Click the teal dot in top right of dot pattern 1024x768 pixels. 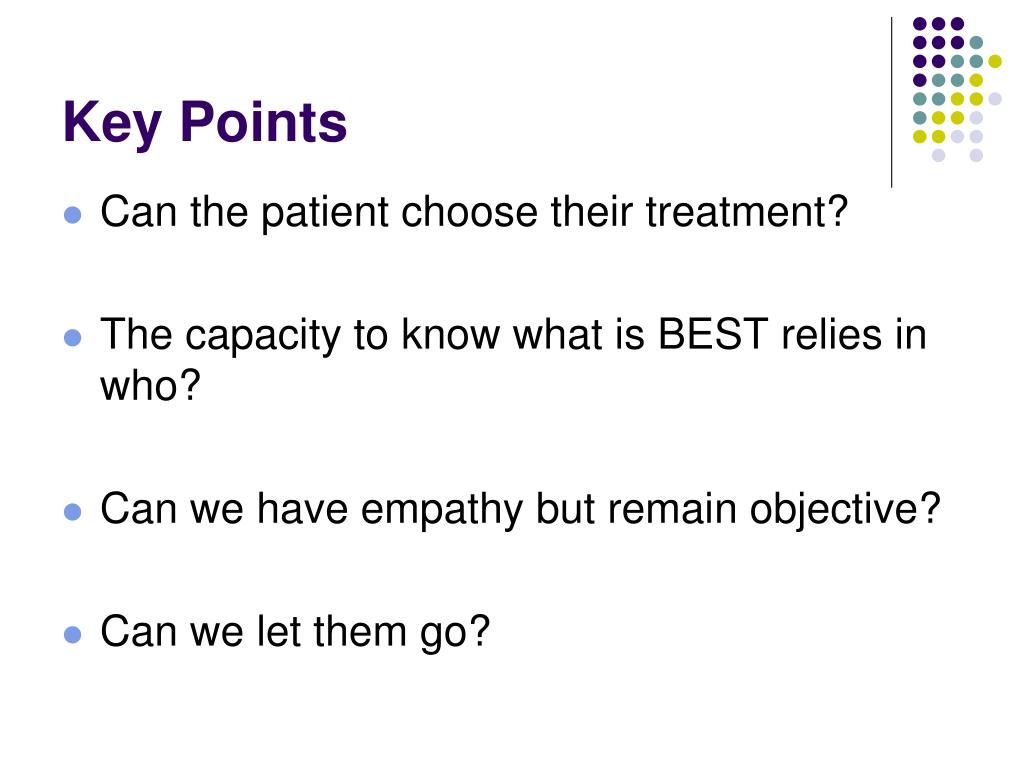click(976, 43)
